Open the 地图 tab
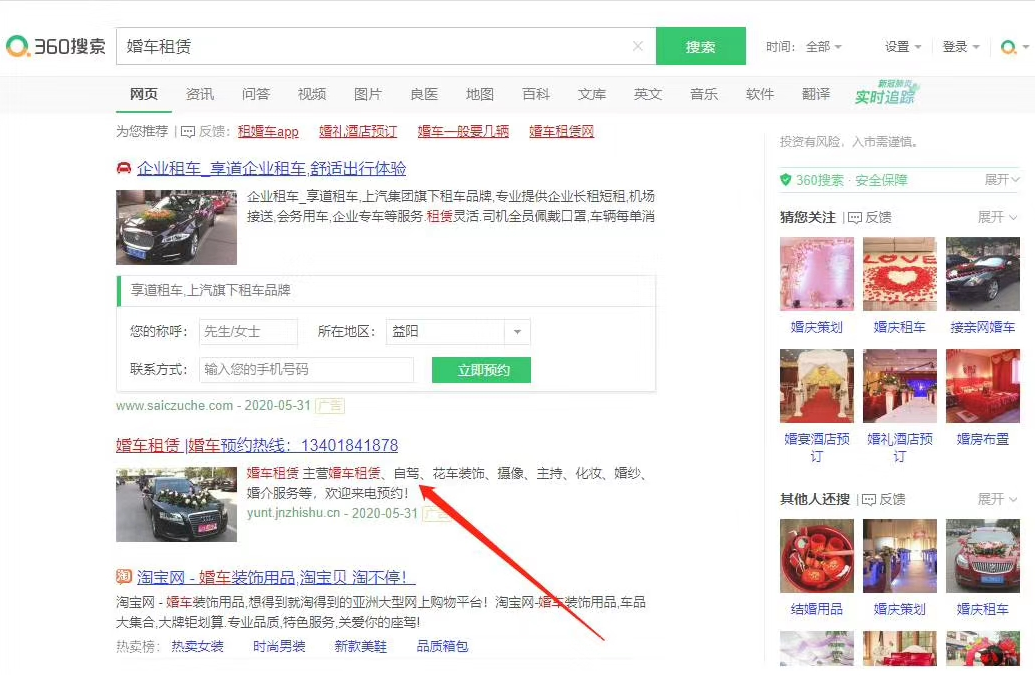Image resolution: width=1035 pixels, height=700 pixels. click(480, 94)
